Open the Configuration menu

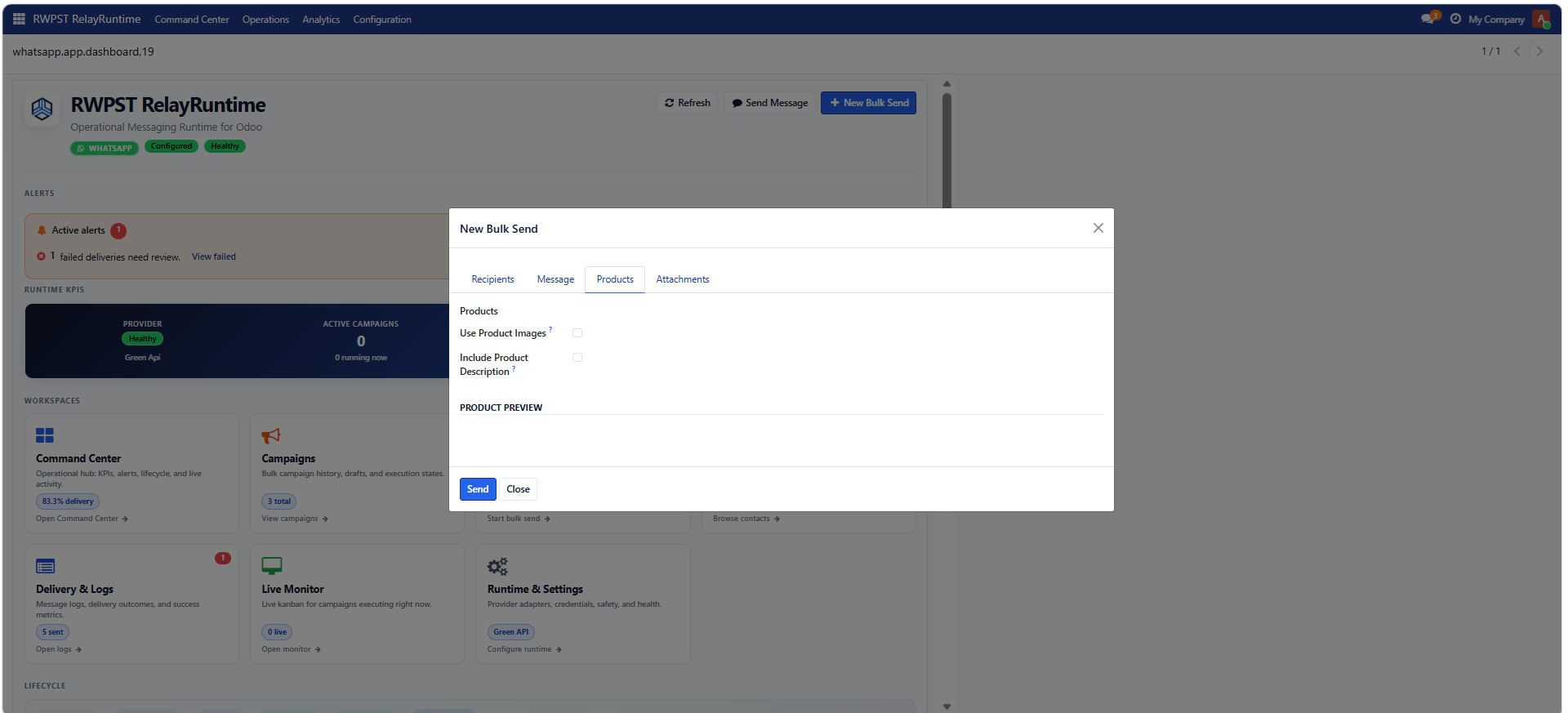click(x=382, y=20)
